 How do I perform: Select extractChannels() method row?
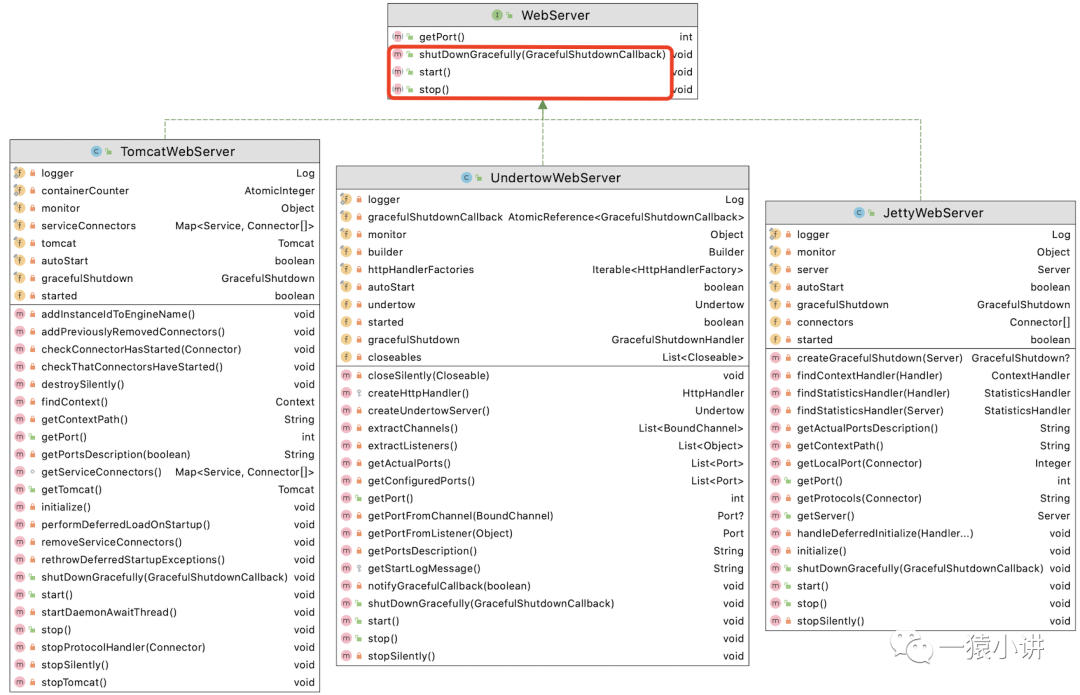(x=543, y=428)
